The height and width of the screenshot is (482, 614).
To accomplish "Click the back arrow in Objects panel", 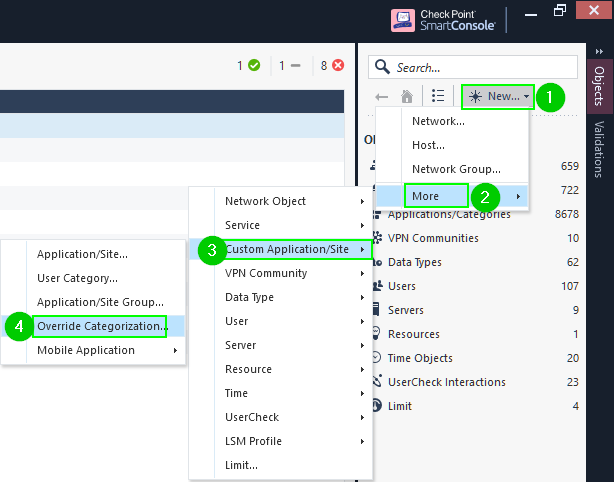I will [381, 96].
